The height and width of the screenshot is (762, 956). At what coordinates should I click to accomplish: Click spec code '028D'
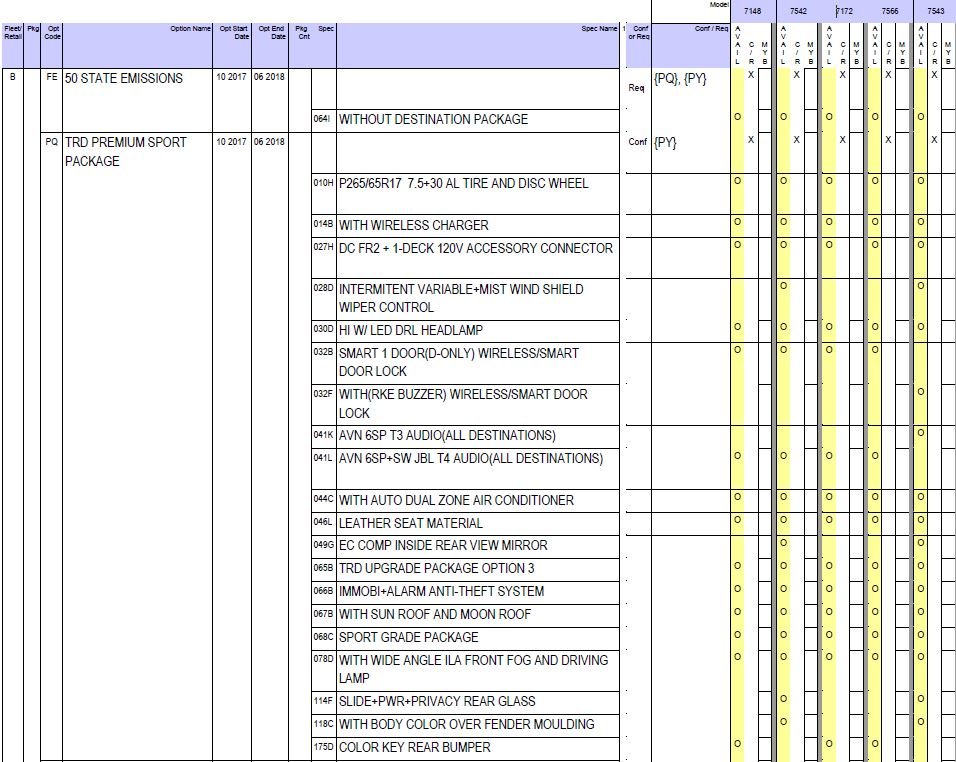[x=323, y=288]
